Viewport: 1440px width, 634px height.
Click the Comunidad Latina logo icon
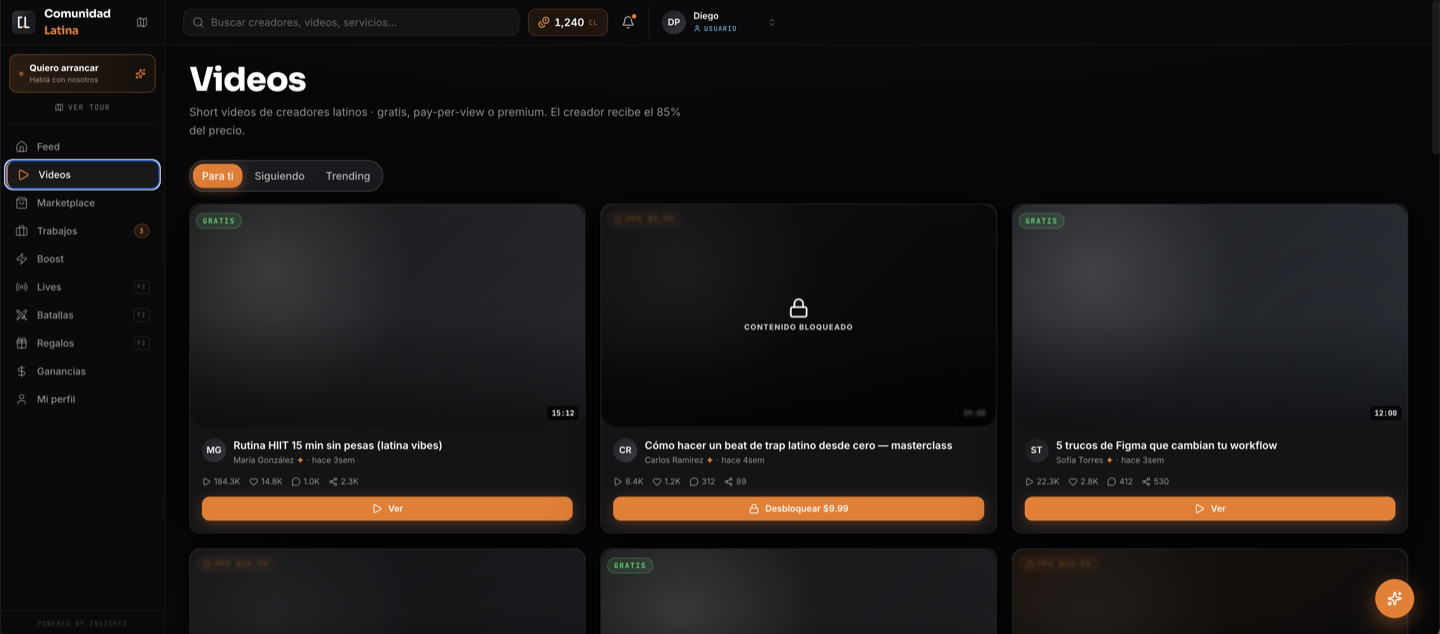point(23,22)
